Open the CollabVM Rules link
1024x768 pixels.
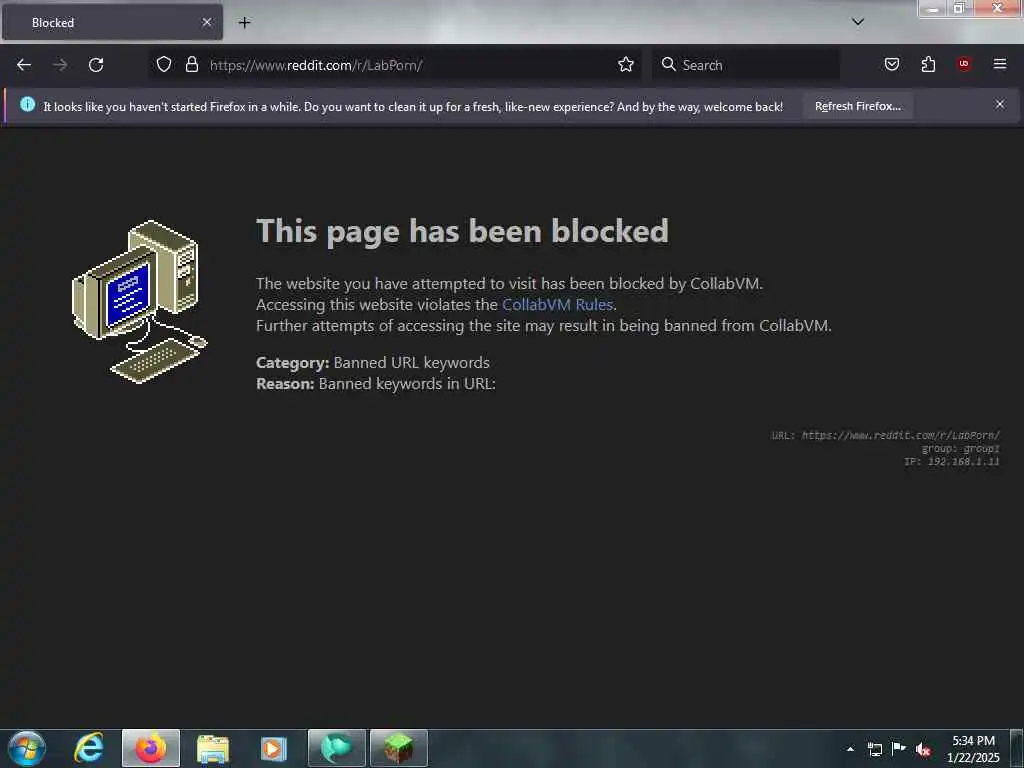point(557,304)
